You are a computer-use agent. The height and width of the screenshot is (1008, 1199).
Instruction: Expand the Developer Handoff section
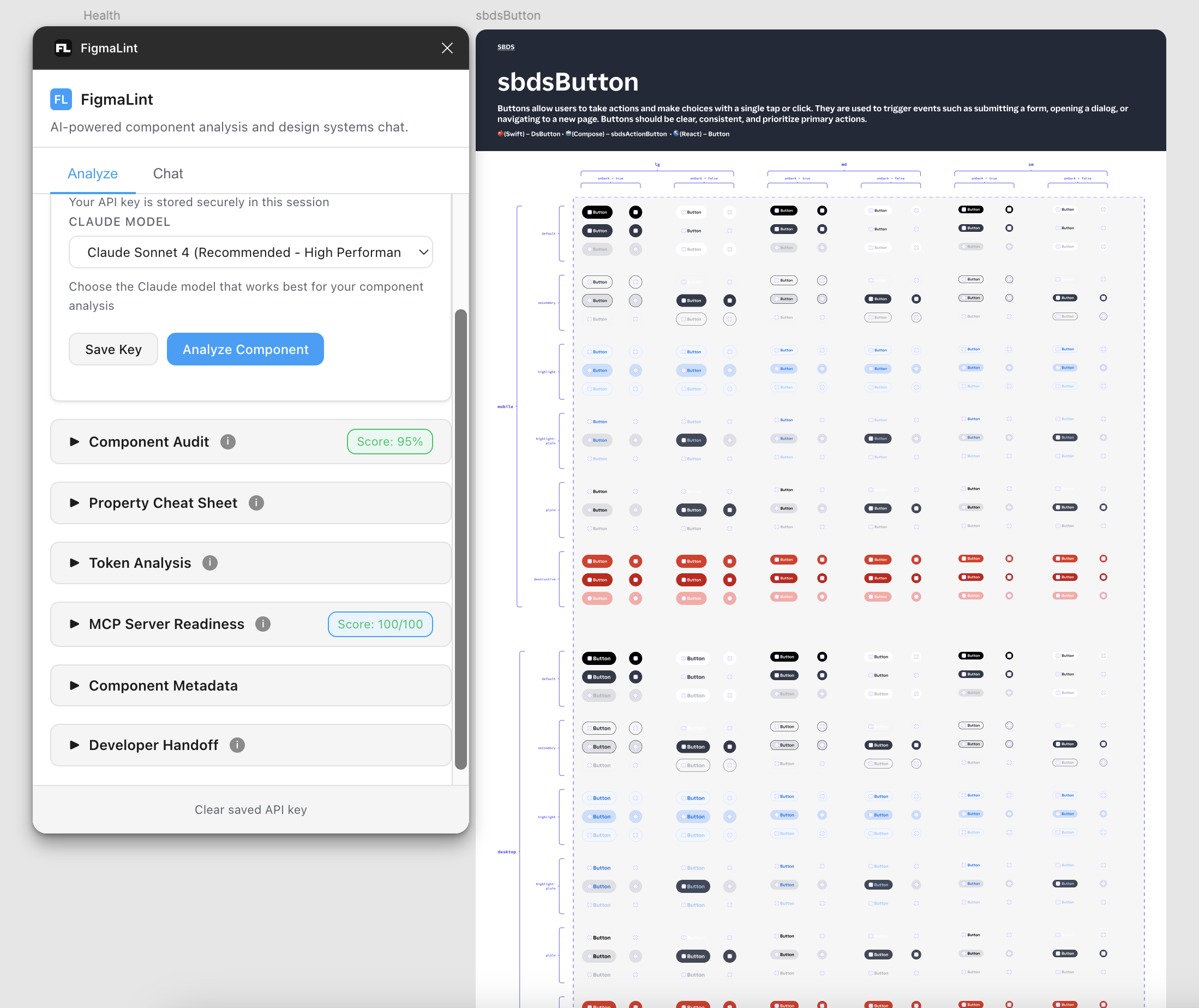pyautogui.click(x=251, y=745)
